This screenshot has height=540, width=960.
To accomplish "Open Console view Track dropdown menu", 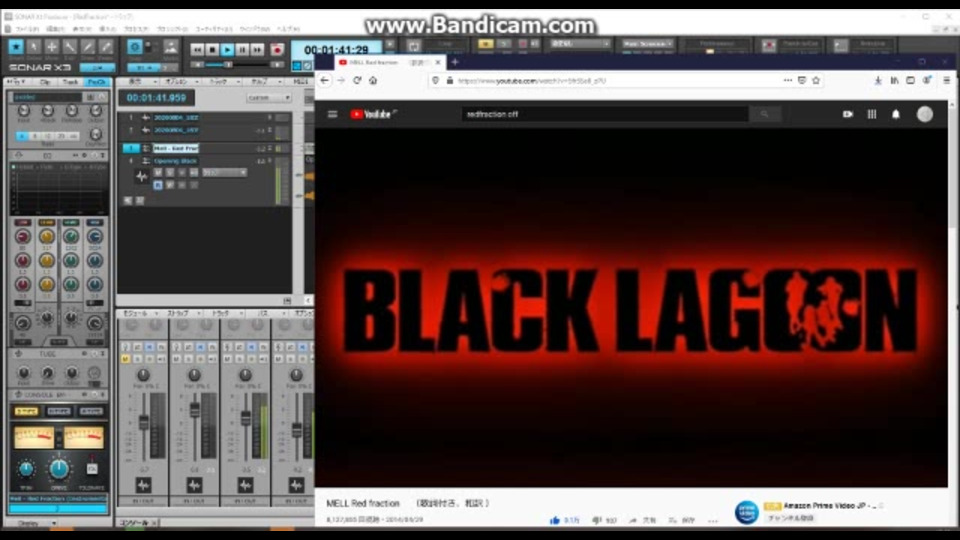I will [225, 313].
